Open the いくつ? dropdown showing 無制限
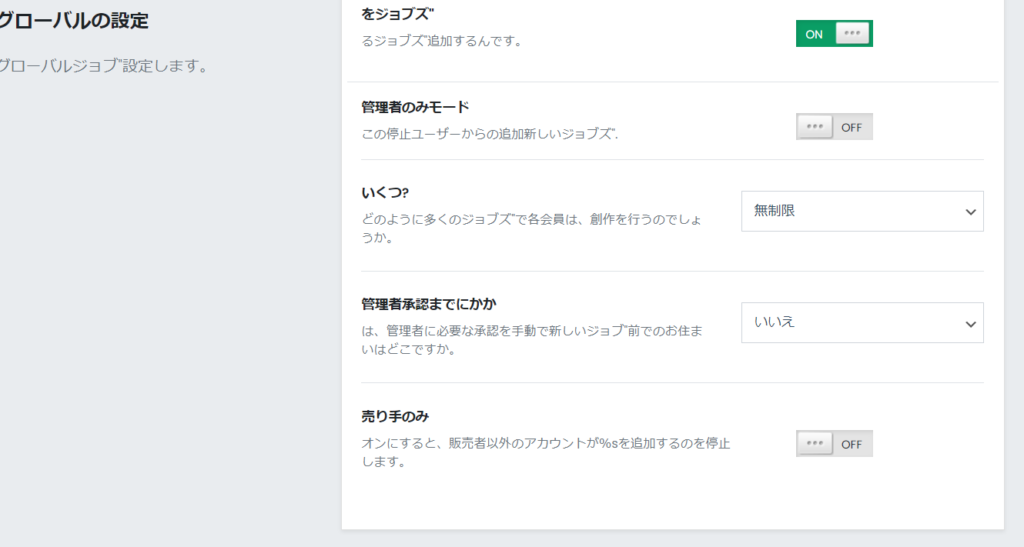Screen dimensions: 1024x547 862,211
